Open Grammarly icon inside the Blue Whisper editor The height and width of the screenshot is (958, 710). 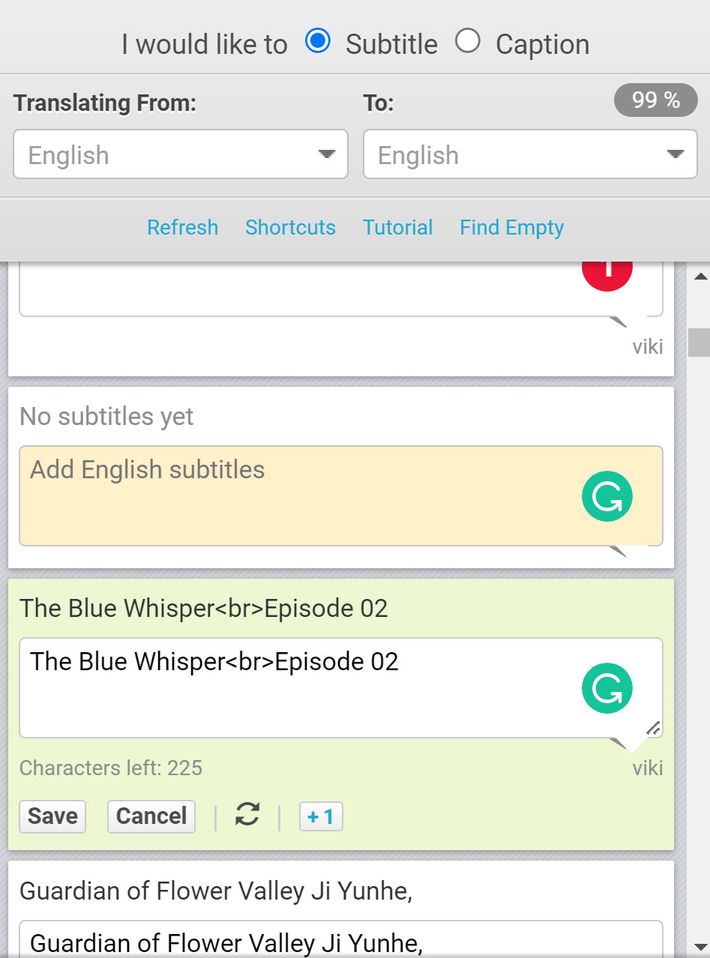(x=606, y=687)
